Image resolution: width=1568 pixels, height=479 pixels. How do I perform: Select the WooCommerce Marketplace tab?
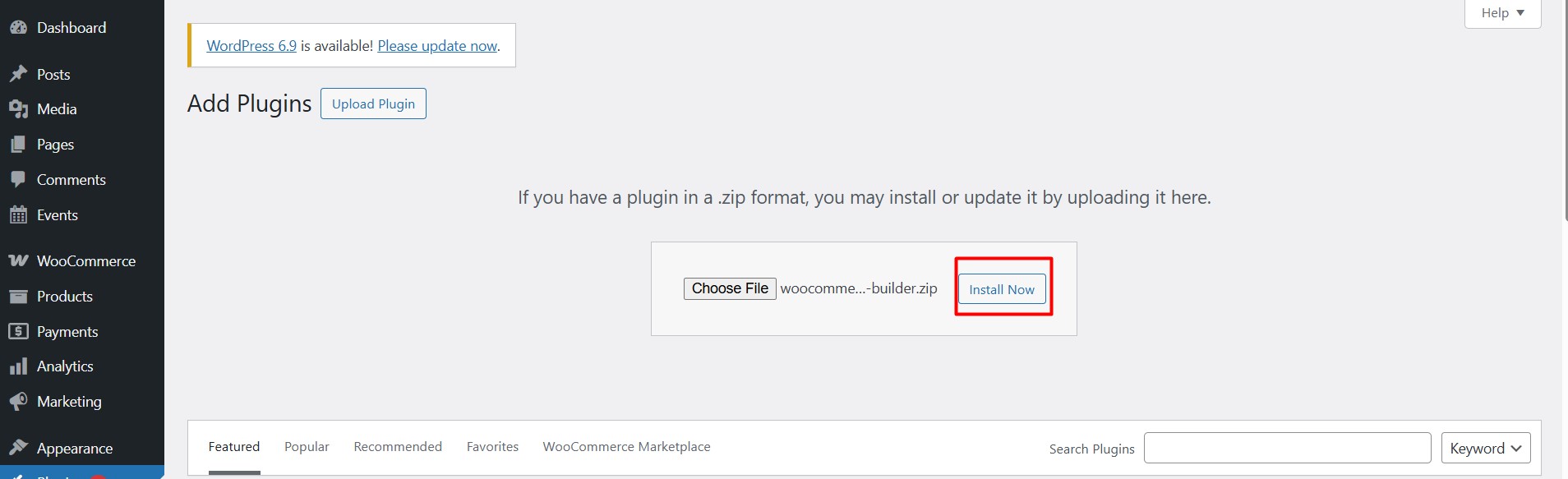(626, 447)
